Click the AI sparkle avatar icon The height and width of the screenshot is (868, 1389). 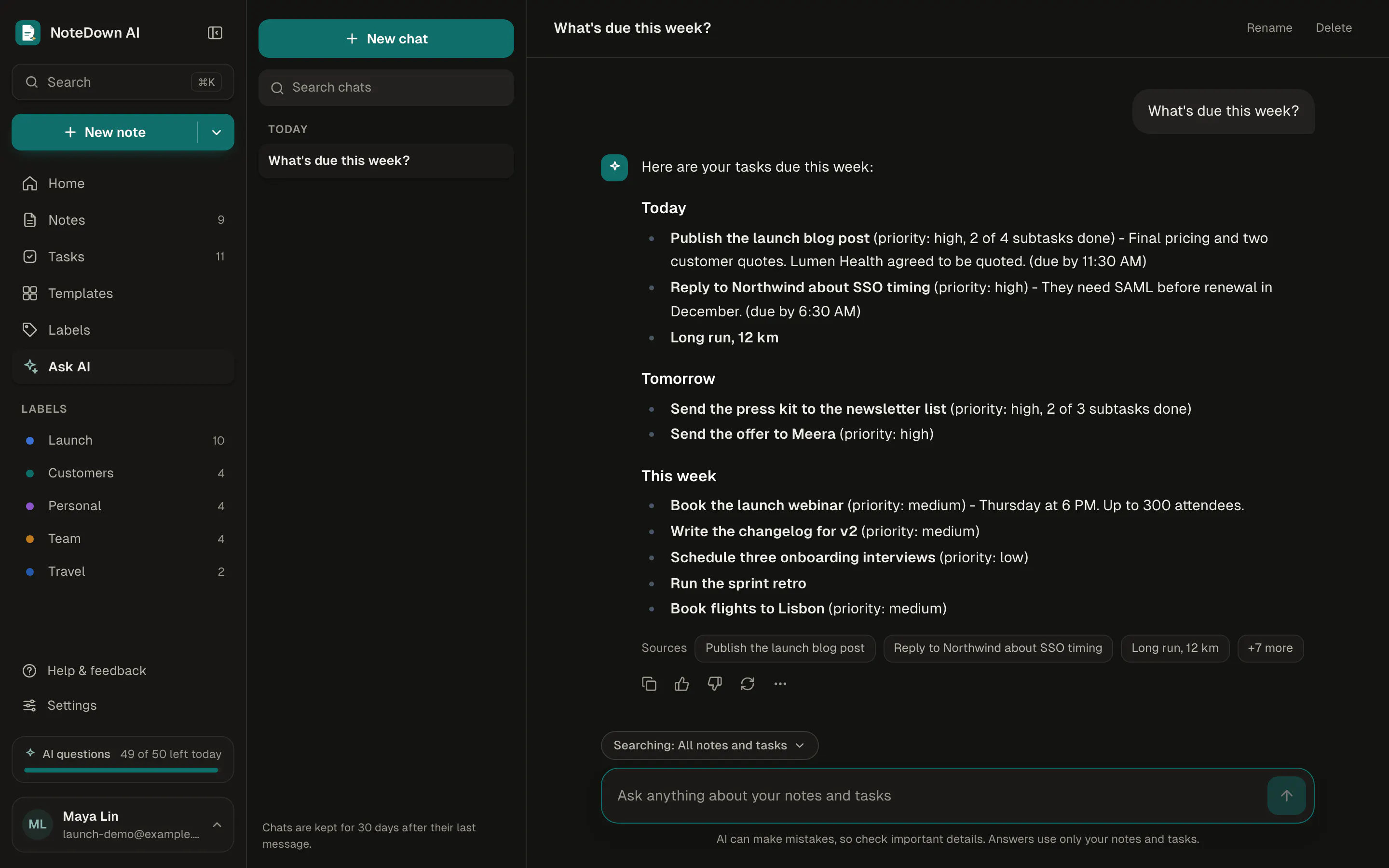click(614, 167)
